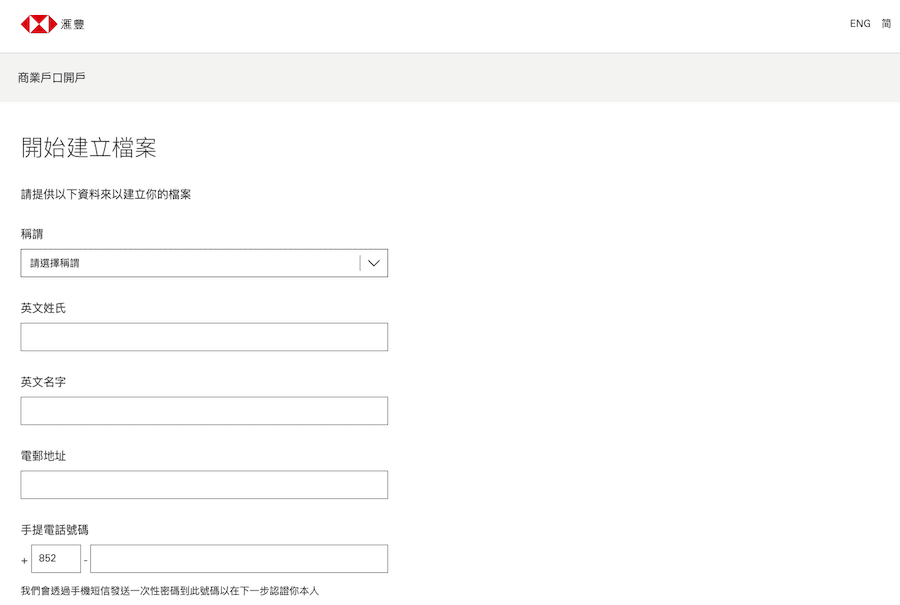Focus the 電郵地址 input field
Image resolution: width=900 pixels, height=605 pixels.
(x=204, y=485)
